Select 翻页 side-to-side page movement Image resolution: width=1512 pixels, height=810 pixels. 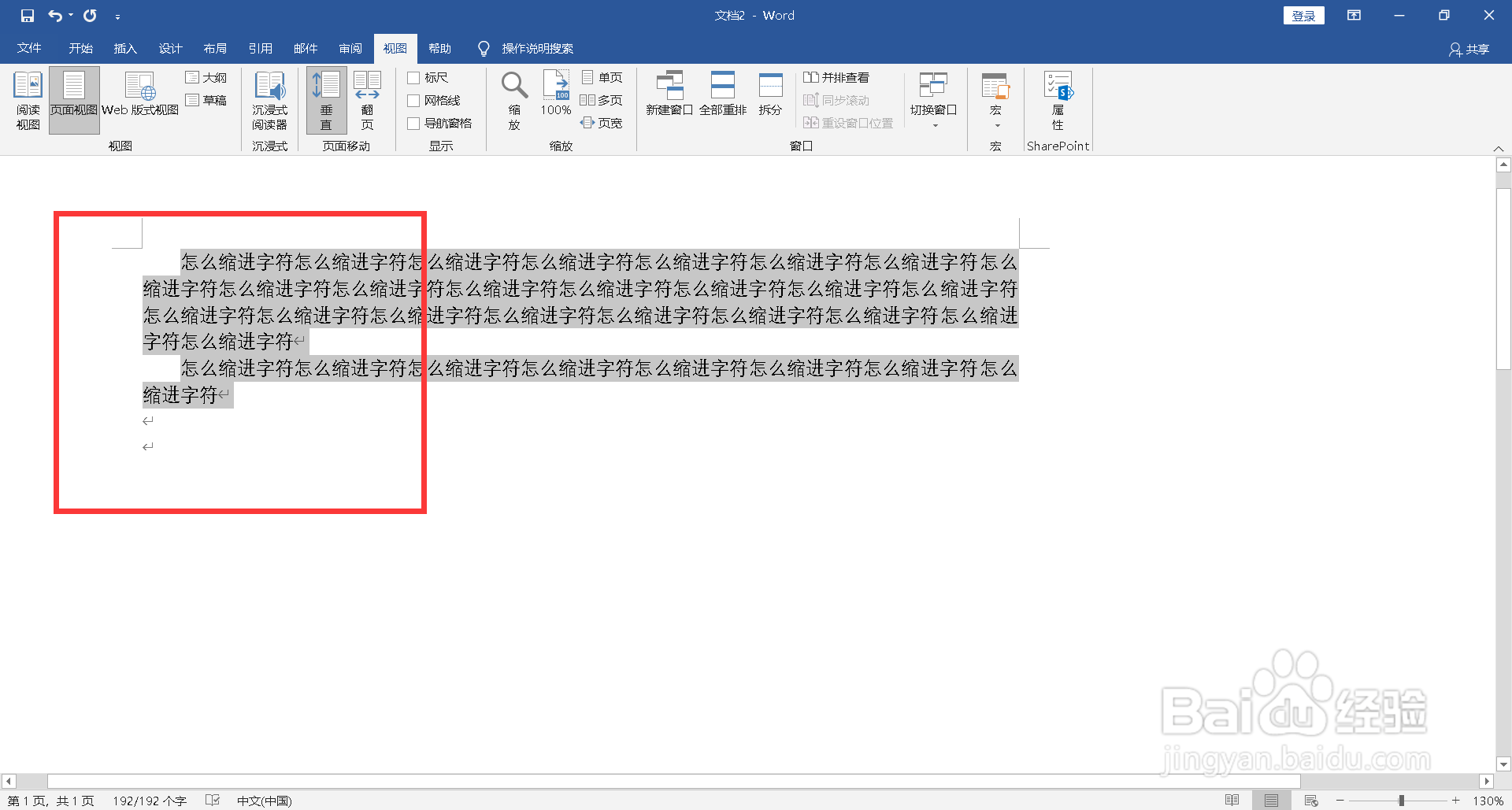click(x=367, y=100)
